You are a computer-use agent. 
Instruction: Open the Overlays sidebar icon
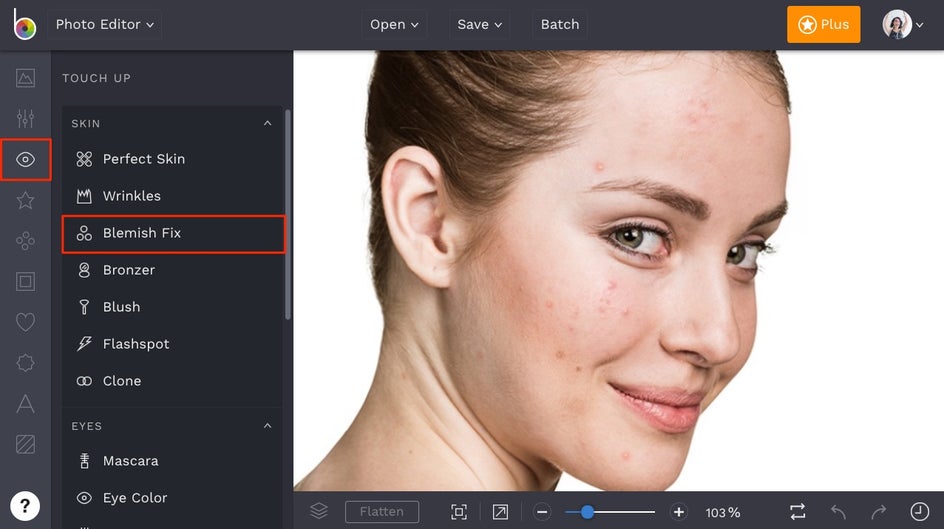pos(25,363)
